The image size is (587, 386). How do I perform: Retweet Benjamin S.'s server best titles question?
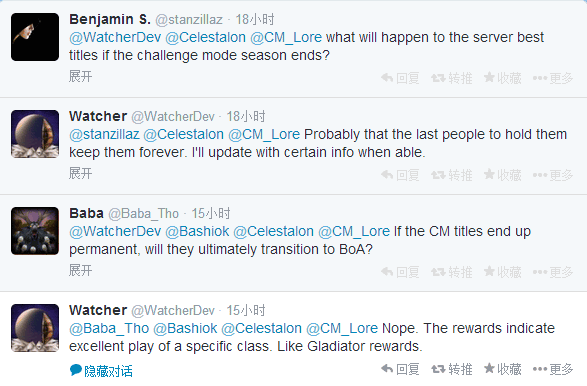click(x=451, y=78)
